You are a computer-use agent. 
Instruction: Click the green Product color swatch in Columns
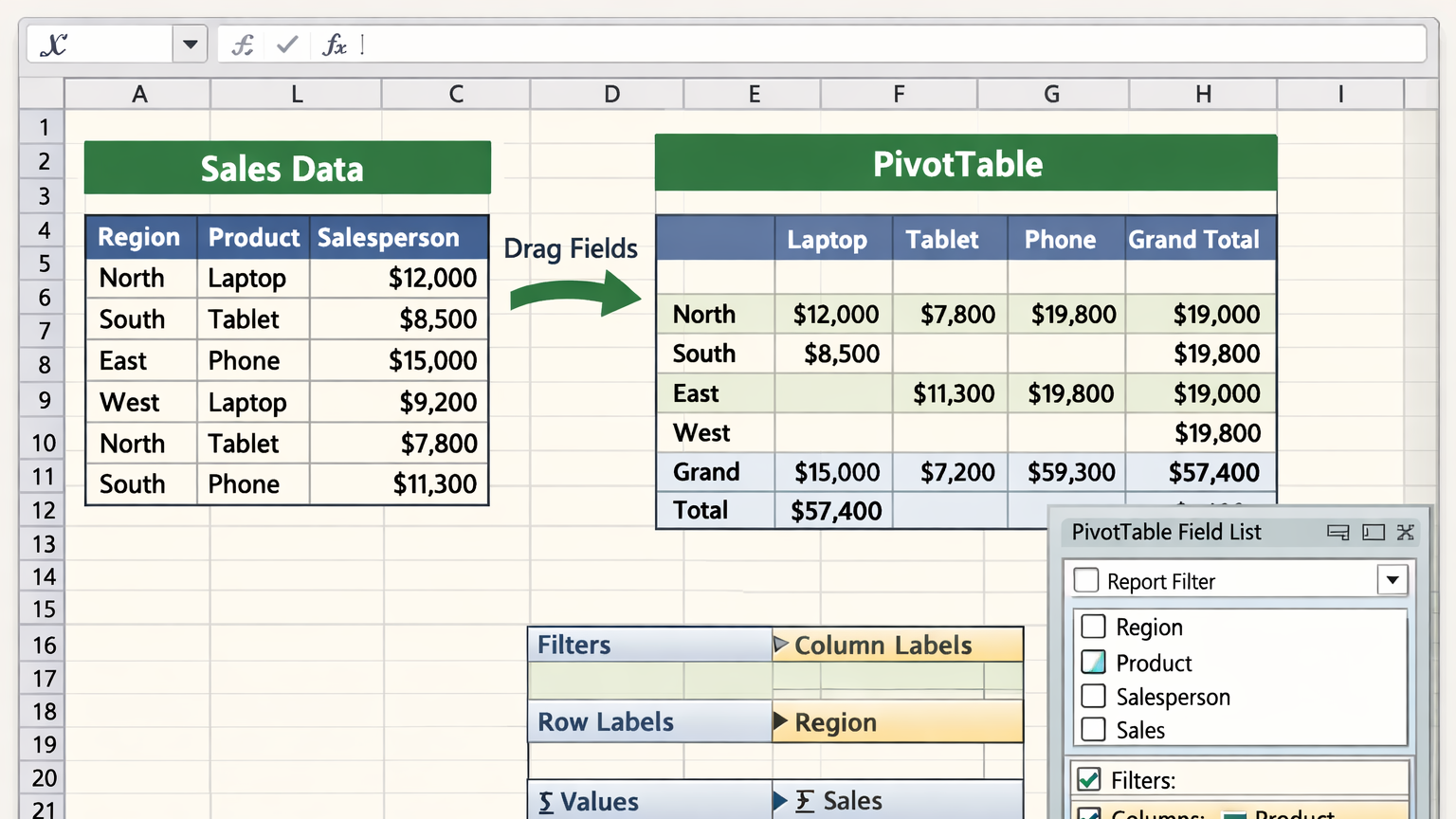(1234, 813)
